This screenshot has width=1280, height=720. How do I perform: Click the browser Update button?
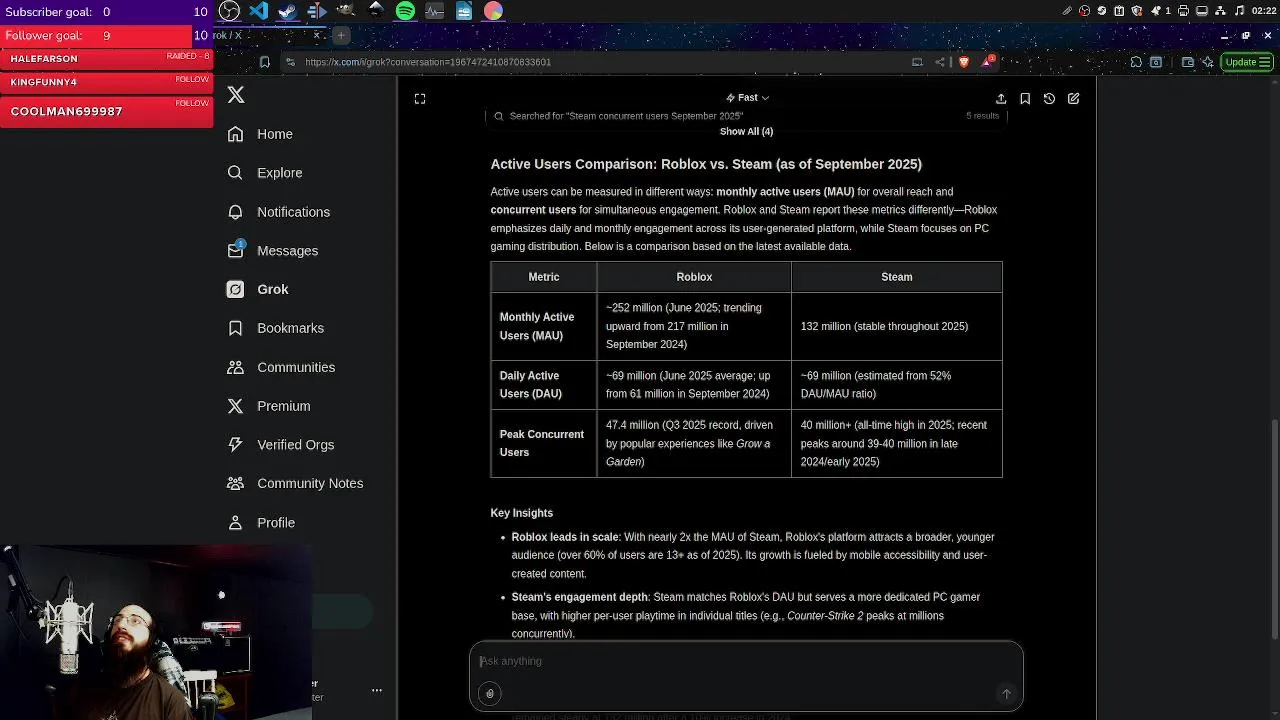1248,62
